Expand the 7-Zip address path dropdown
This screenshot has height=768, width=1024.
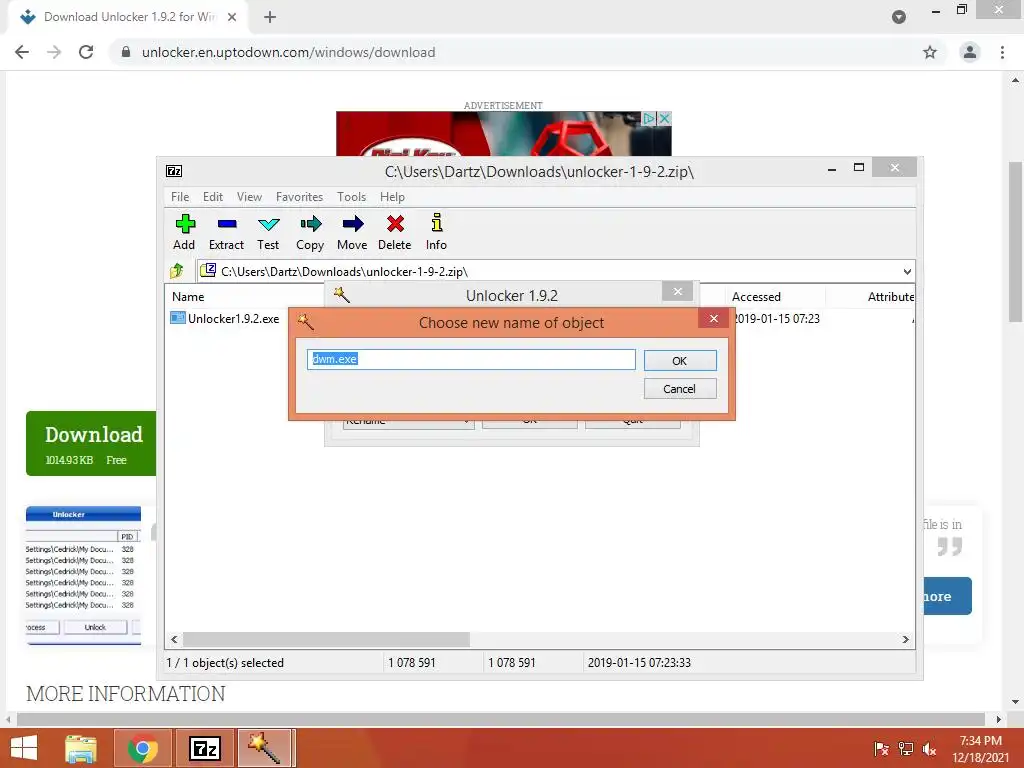click(x=907, y=272)
